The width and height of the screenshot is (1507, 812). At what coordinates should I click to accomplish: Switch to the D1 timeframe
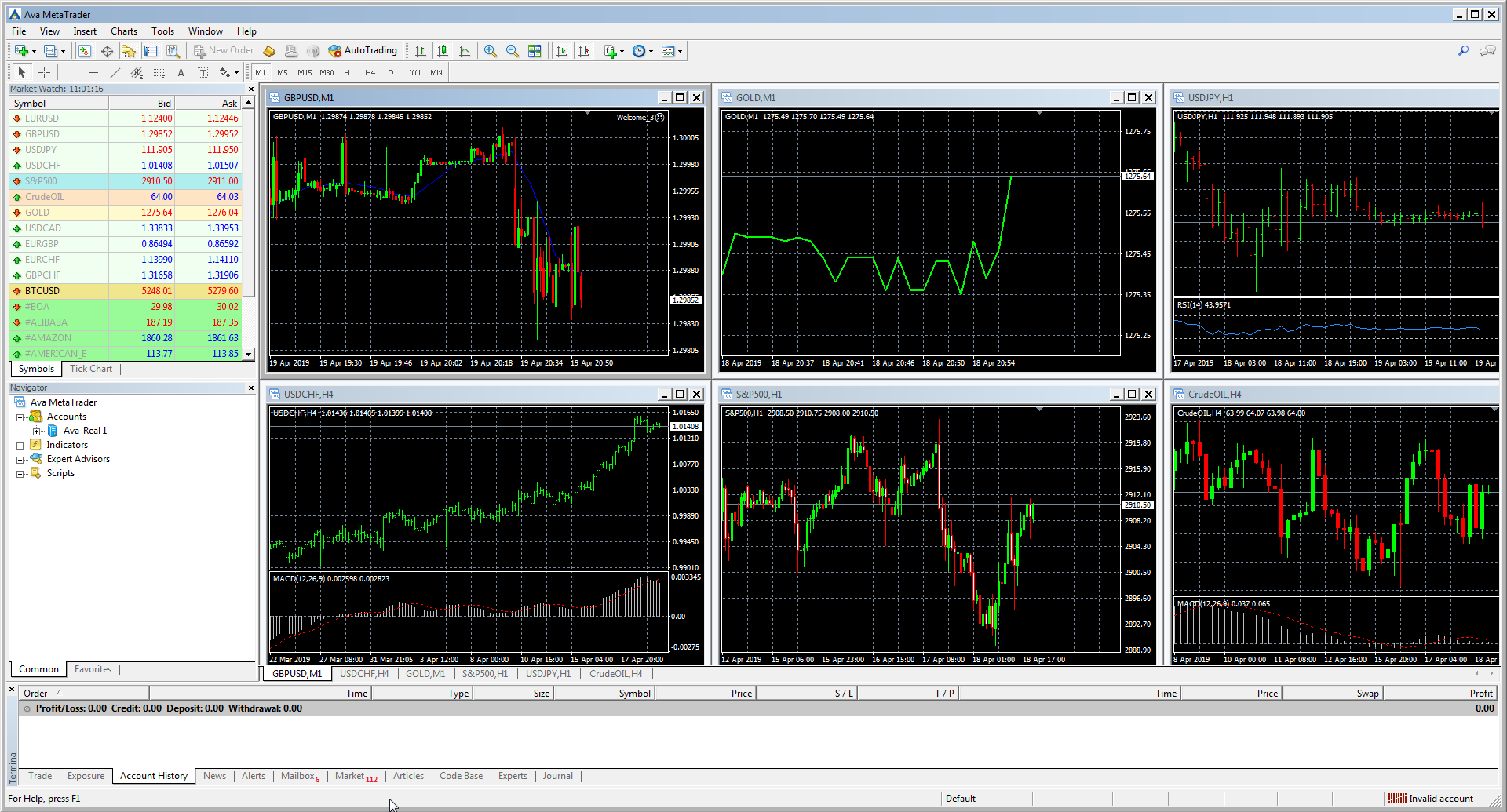(x=392, y=72)
